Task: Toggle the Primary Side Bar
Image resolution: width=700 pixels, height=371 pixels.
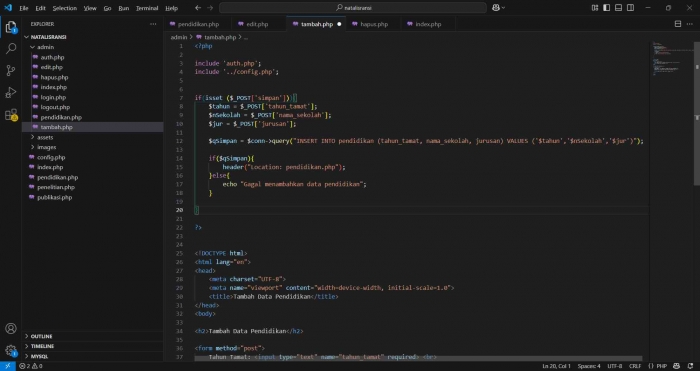Action: click(606, 8)
